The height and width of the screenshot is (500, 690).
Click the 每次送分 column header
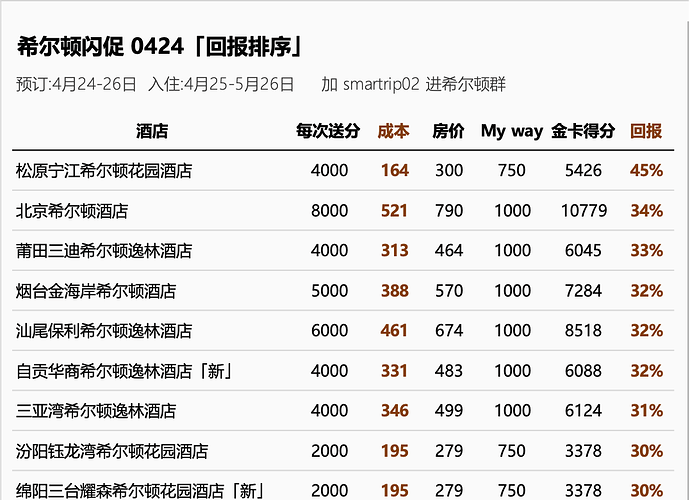(x=328, y=131)
